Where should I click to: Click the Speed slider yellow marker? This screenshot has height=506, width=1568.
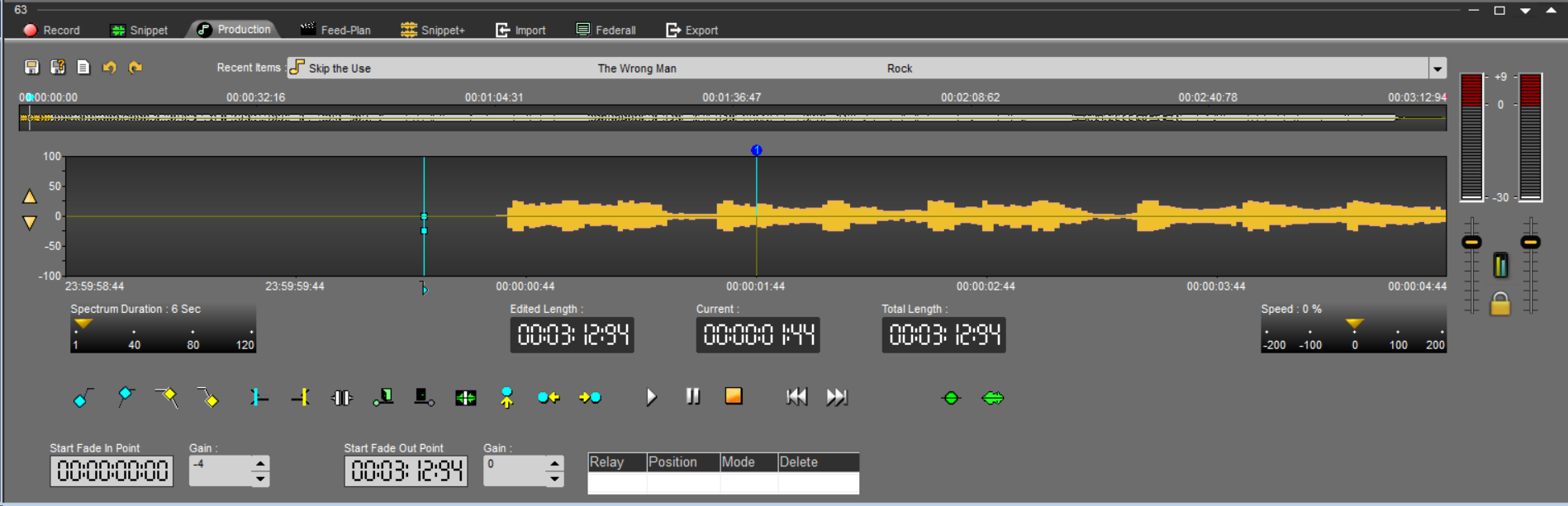click(x=1354, y=324)
